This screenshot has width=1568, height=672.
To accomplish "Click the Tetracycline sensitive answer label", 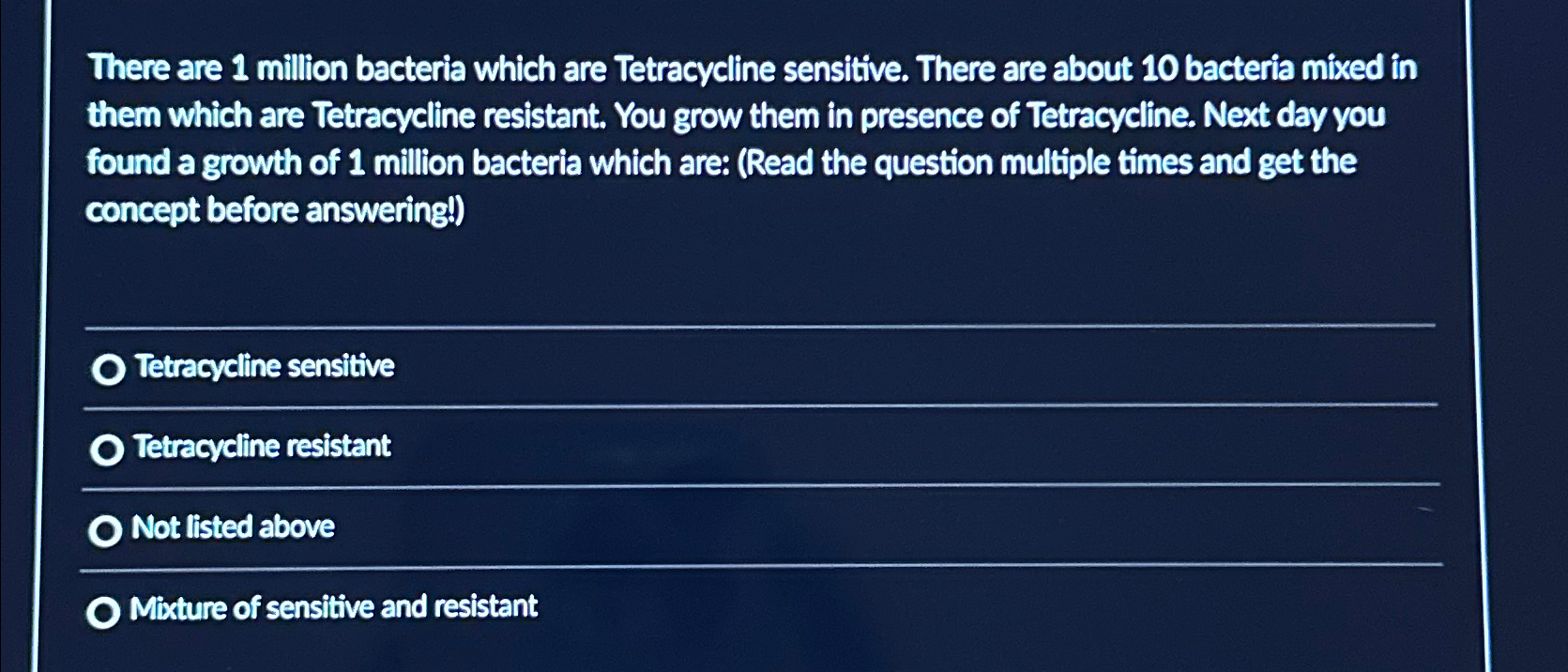I will coord(264,368).
